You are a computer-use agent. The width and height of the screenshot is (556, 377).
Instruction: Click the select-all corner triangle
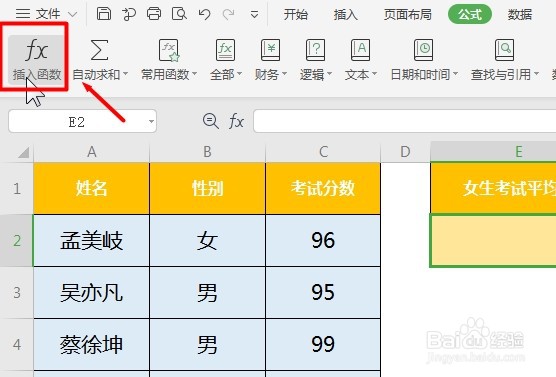[x=23, y=153]
